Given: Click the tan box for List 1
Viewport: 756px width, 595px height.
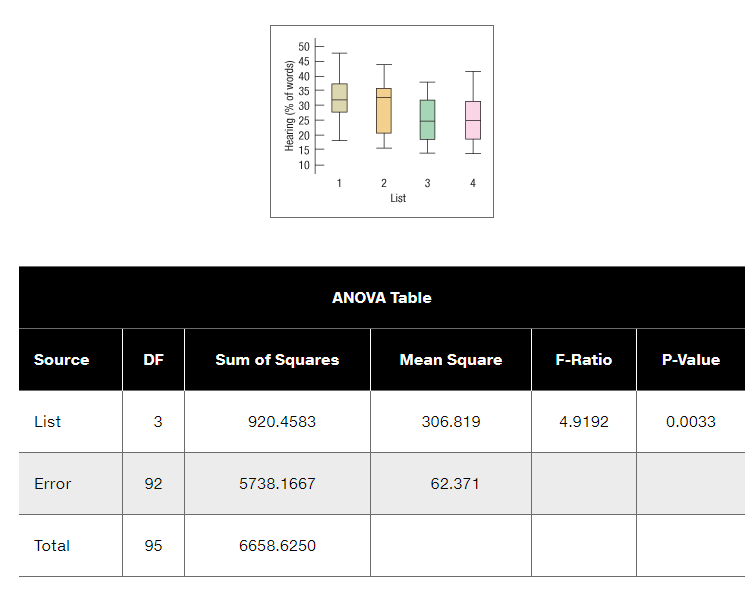Looking at the screenshot, I should click(x=339, y=98).
